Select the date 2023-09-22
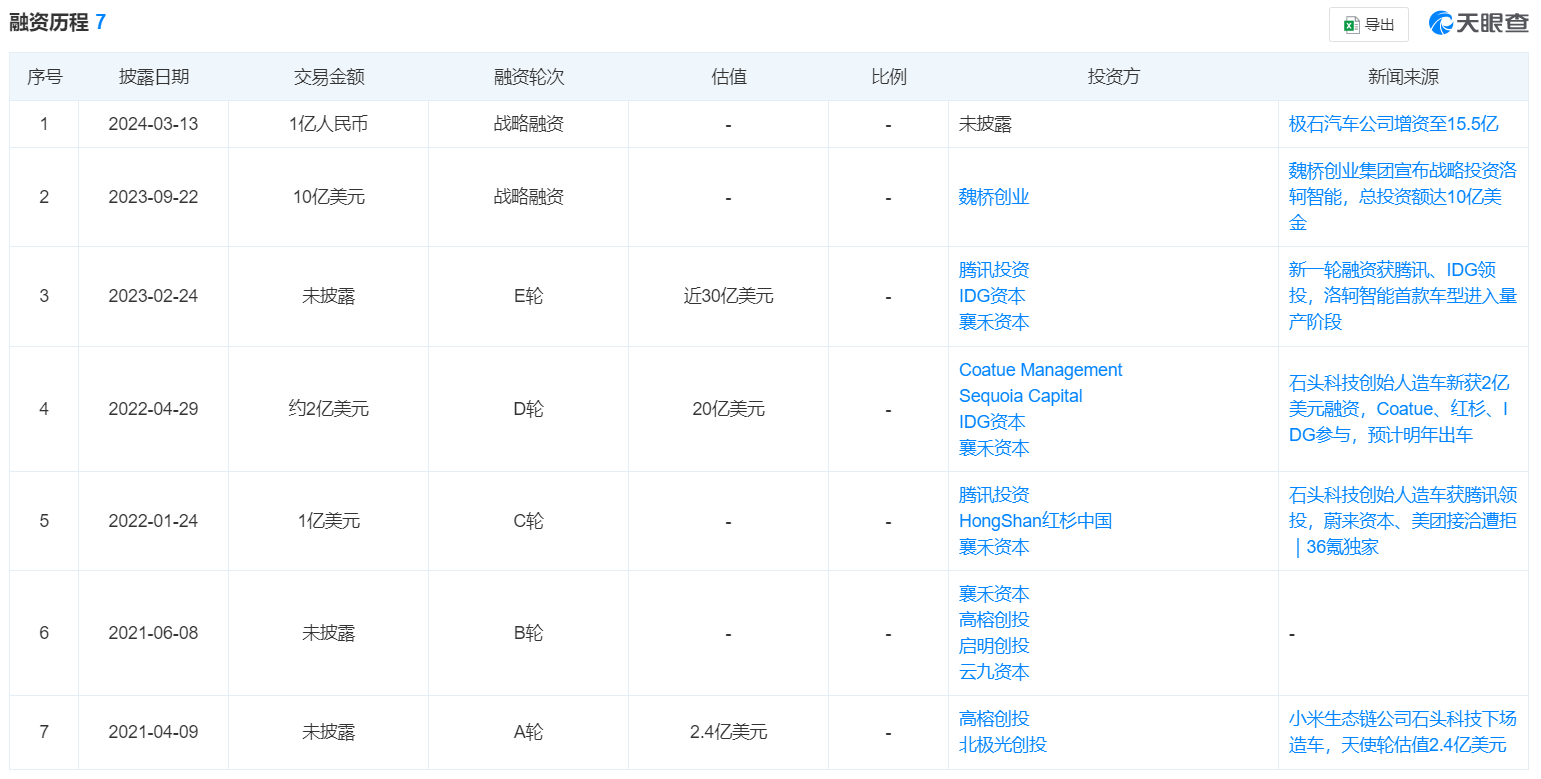 pyautogui.click(x=153, y=197)
